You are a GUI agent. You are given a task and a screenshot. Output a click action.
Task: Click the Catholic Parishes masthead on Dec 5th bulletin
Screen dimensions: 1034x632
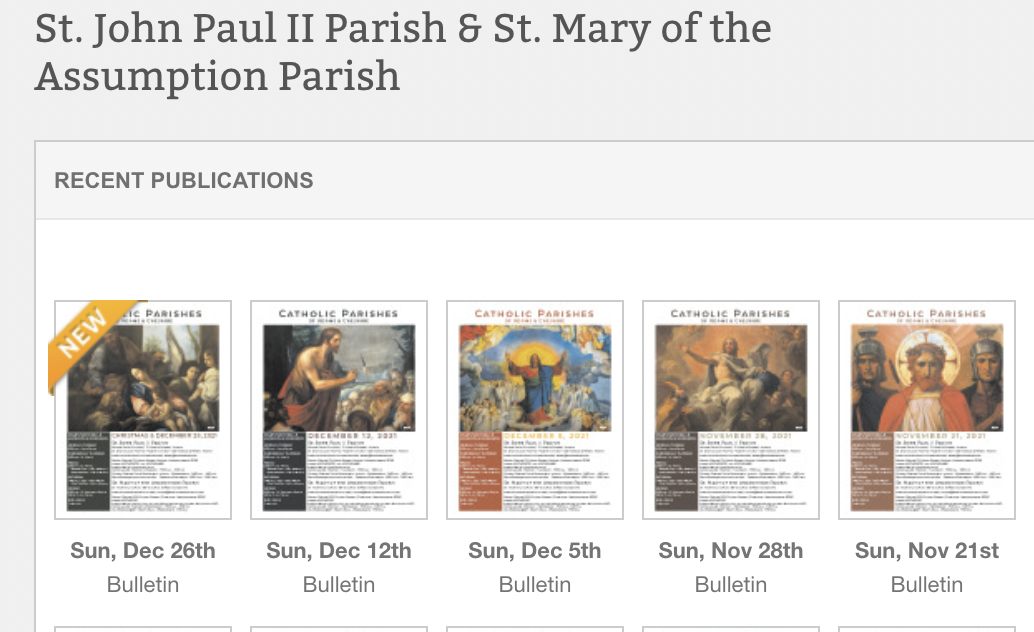[534, 313]
